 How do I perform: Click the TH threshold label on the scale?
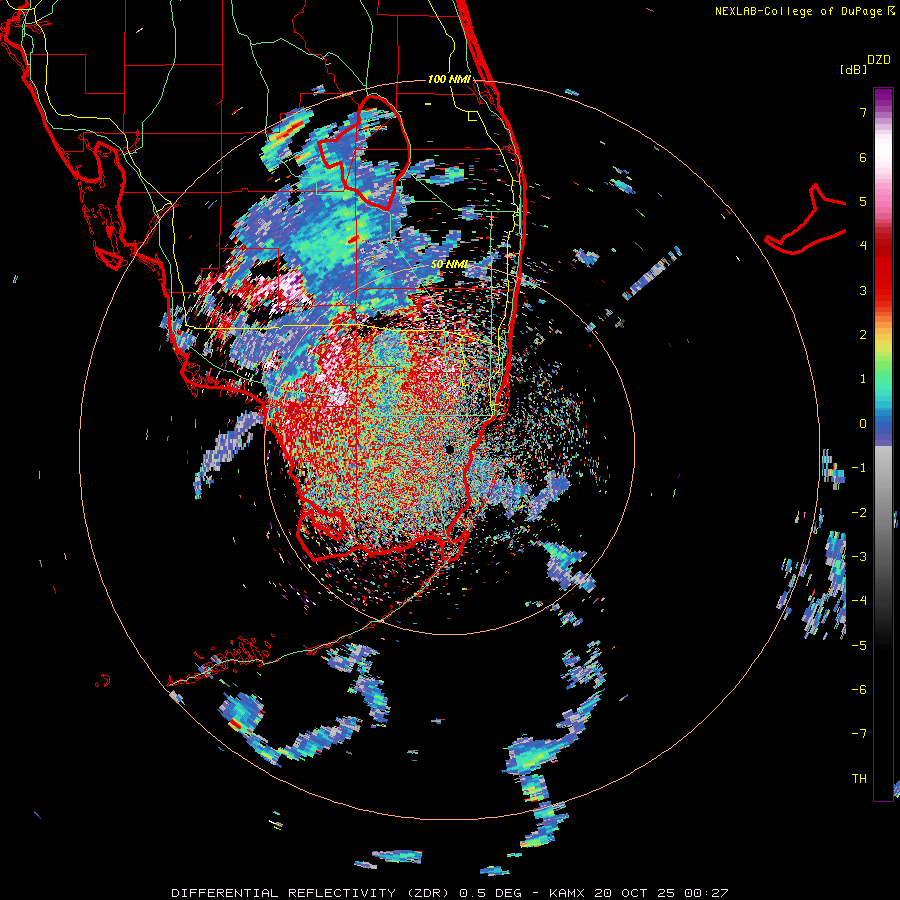[859, 779]
